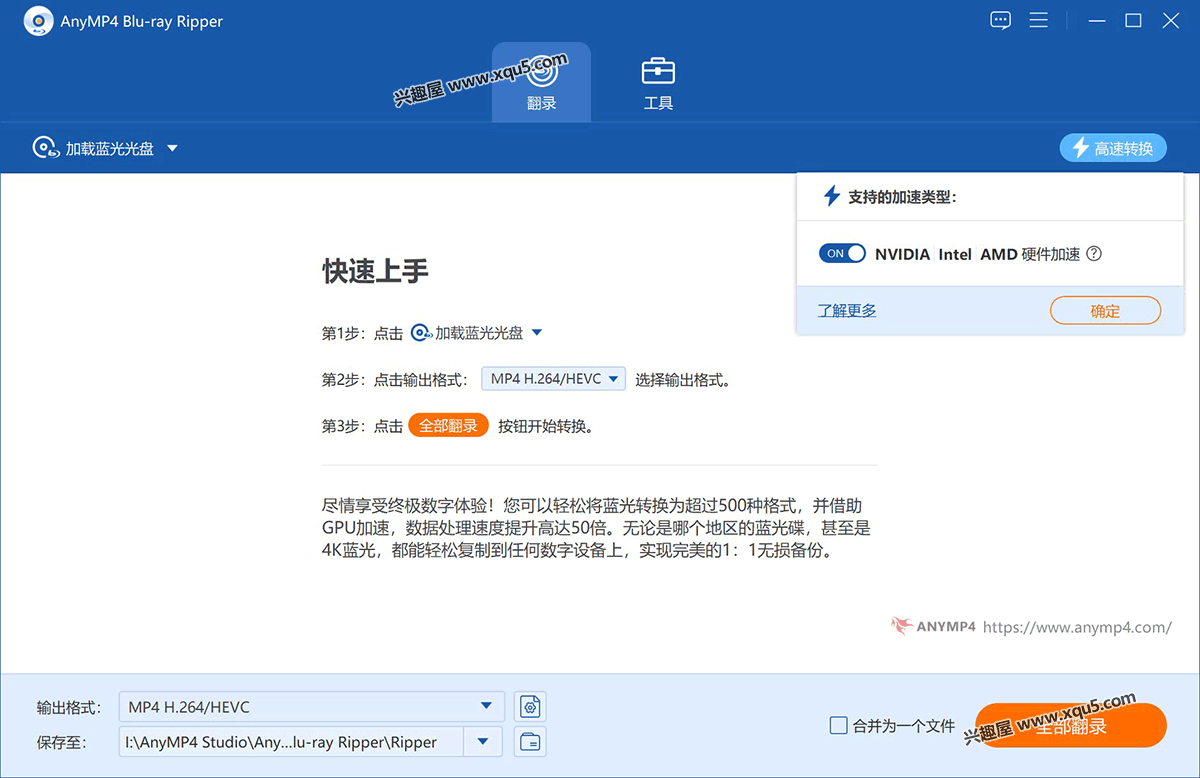Enable the 合并为一个文件 checkbox
Image resolution: width=1200 pixels, height=778 pixels.
coord(839,726)
